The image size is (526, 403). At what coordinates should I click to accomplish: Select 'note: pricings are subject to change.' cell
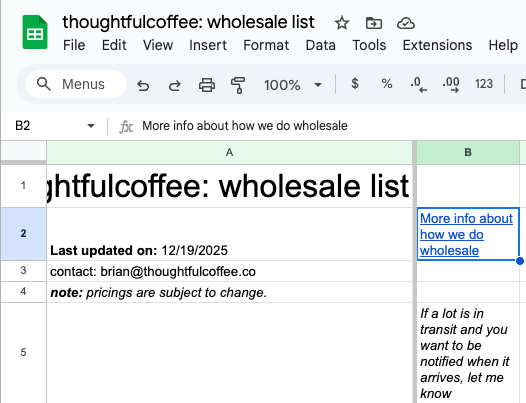point(229,292)
